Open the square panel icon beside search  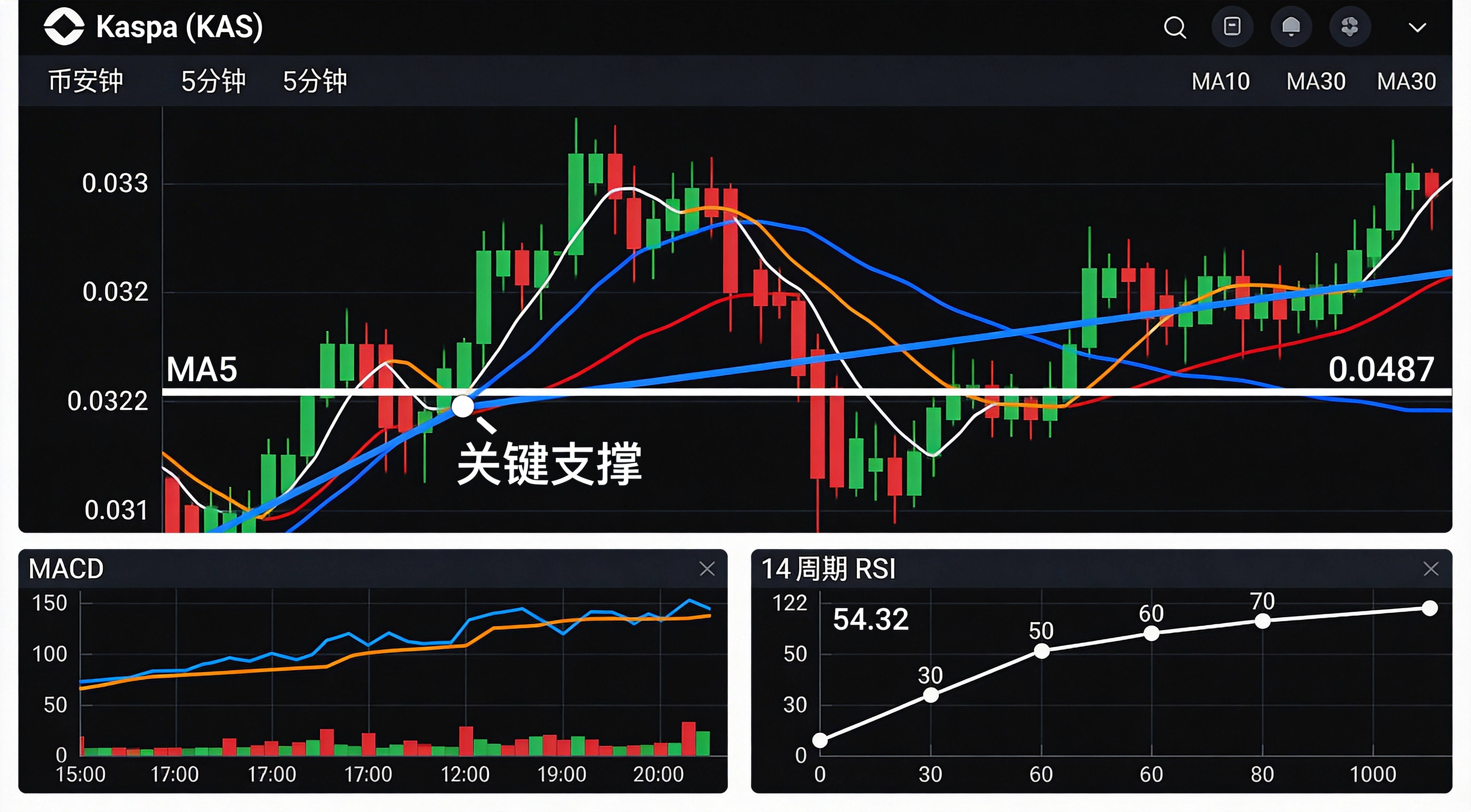tap(1232, 27)
